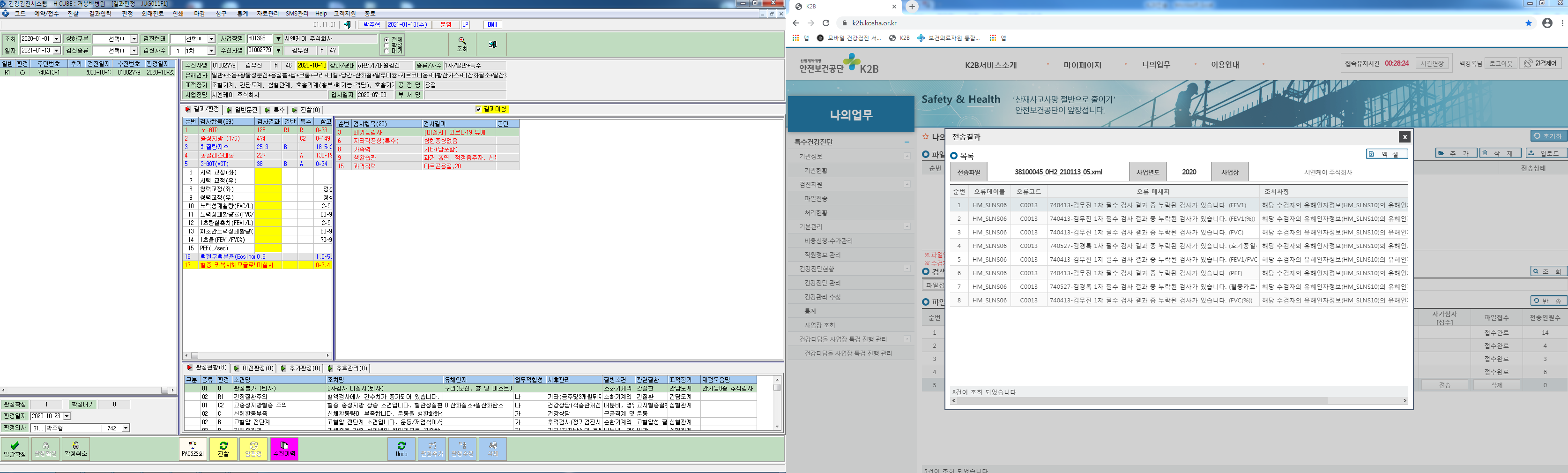Open the 상하구분 dropdown
1568x473 pixels.
[x=116, y=39]
